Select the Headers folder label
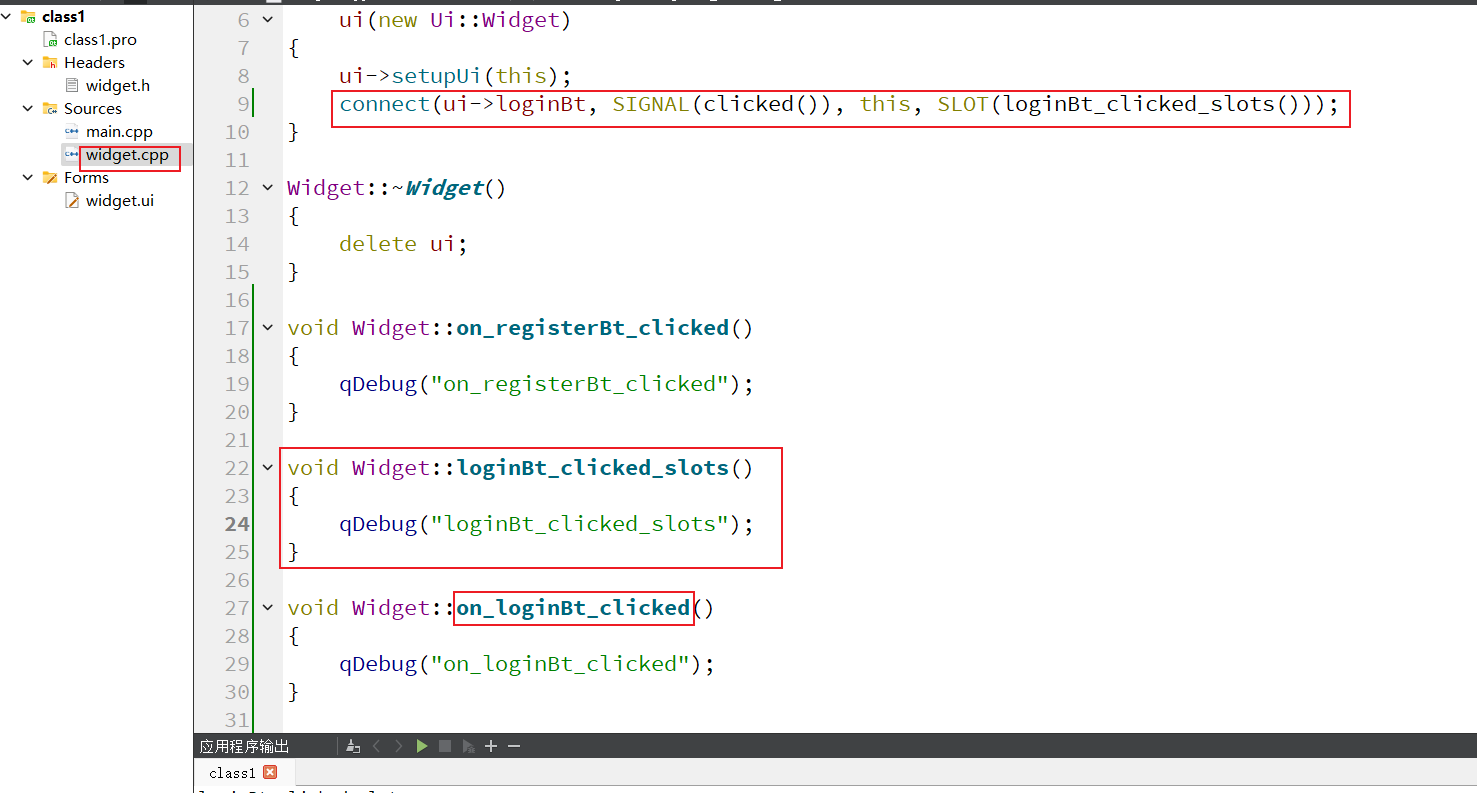The height and width of the screenshot is (793, 1477). pyautogui.click(x=94, y=63)
